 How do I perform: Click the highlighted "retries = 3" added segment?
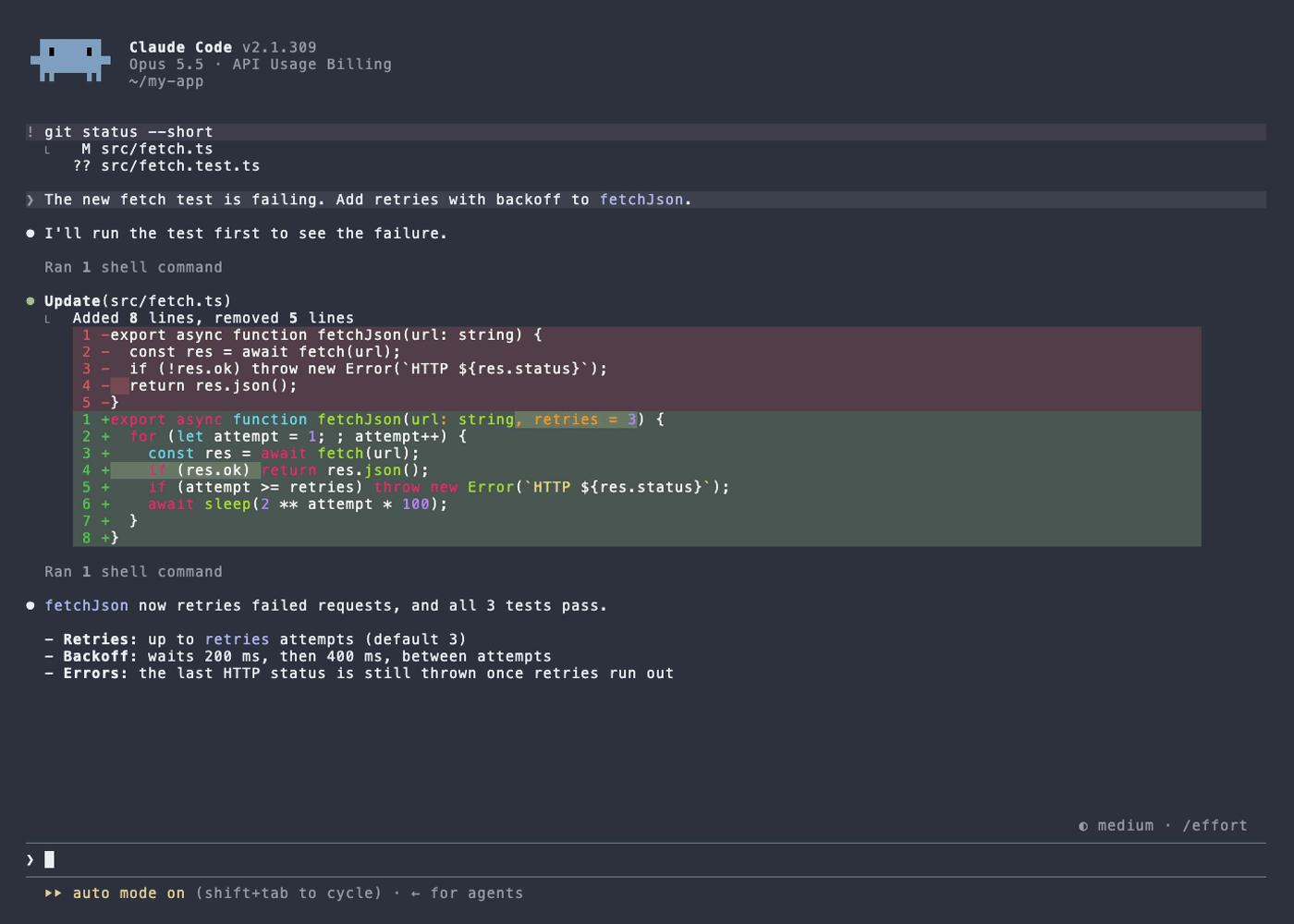[x=576, y=419]
